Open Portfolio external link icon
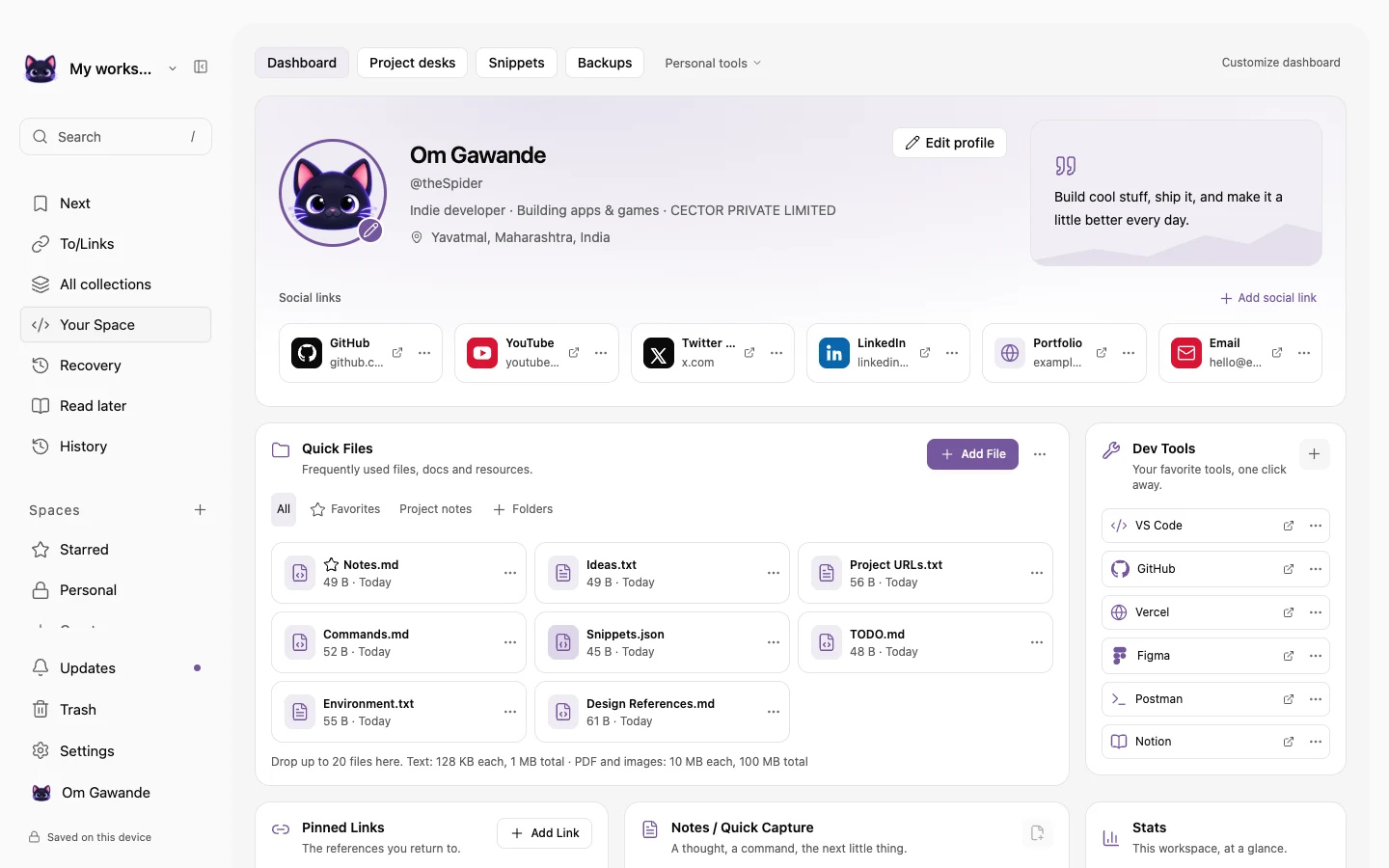 (x=1102, y=353)
